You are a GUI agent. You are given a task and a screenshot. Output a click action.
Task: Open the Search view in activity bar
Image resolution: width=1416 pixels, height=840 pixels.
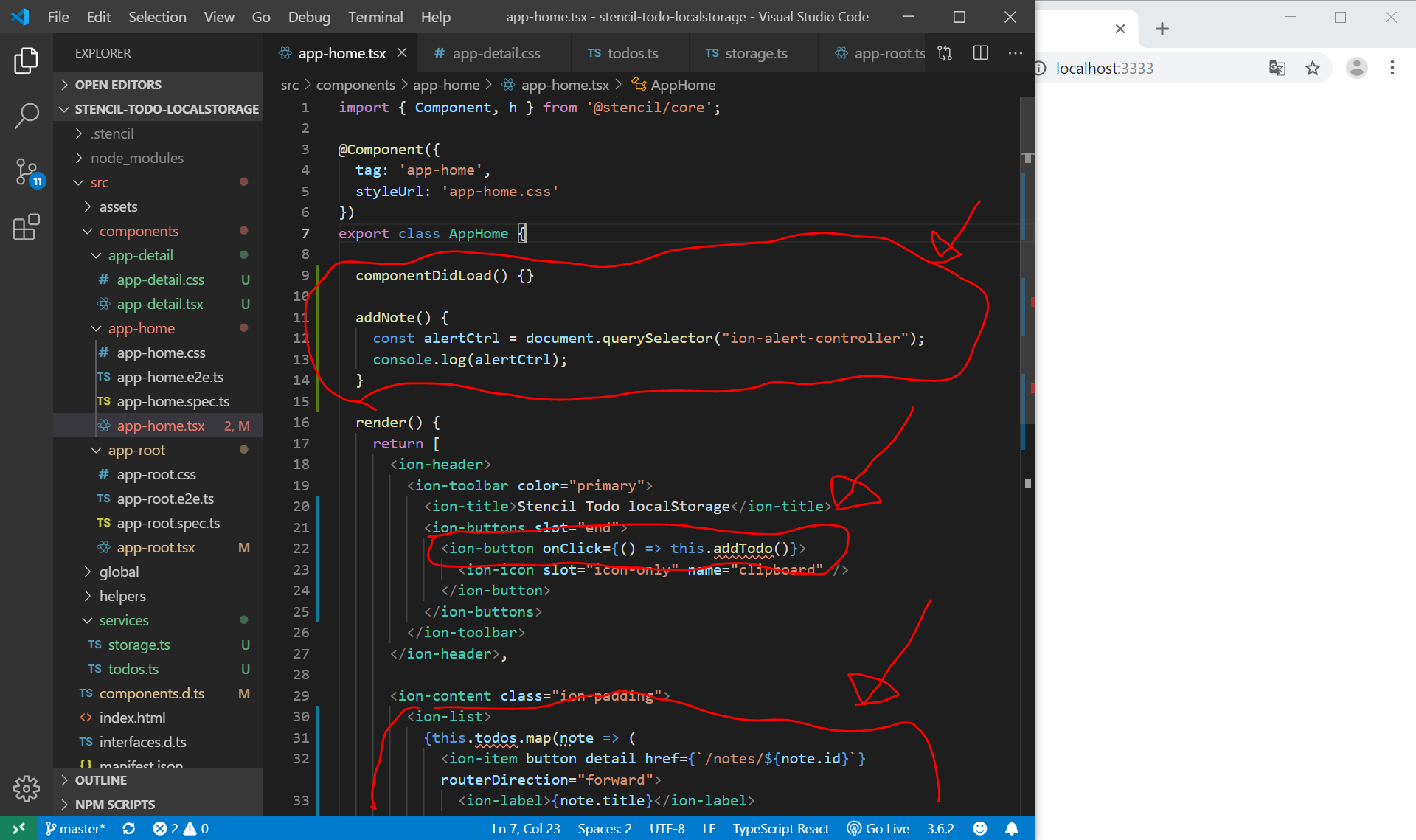(26, 116)
